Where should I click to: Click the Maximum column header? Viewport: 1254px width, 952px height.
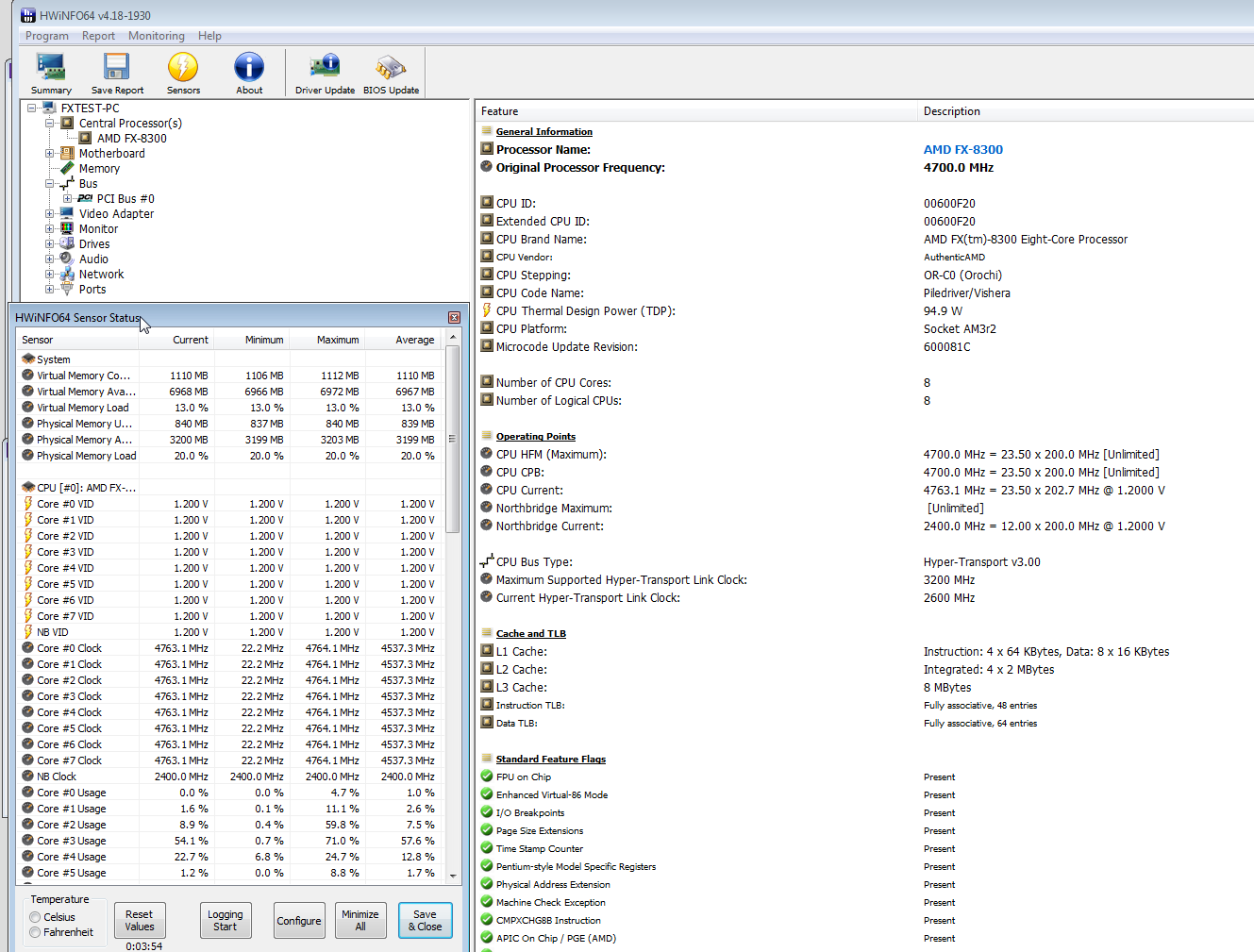click(328, 340)
